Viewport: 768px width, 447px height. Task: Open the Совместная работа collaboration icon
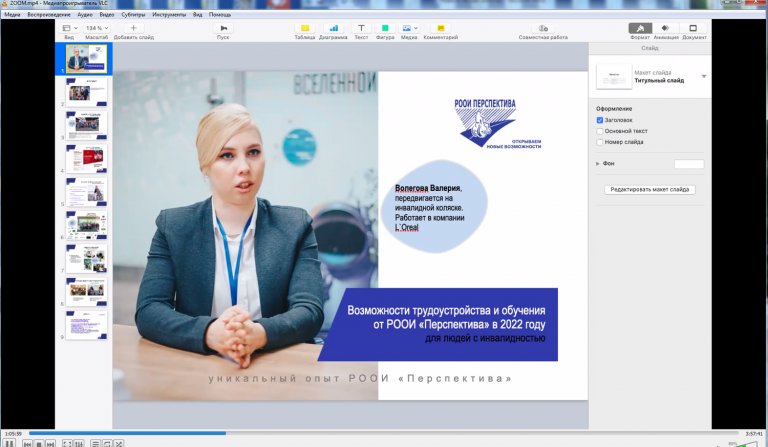(x=543, y=28)
